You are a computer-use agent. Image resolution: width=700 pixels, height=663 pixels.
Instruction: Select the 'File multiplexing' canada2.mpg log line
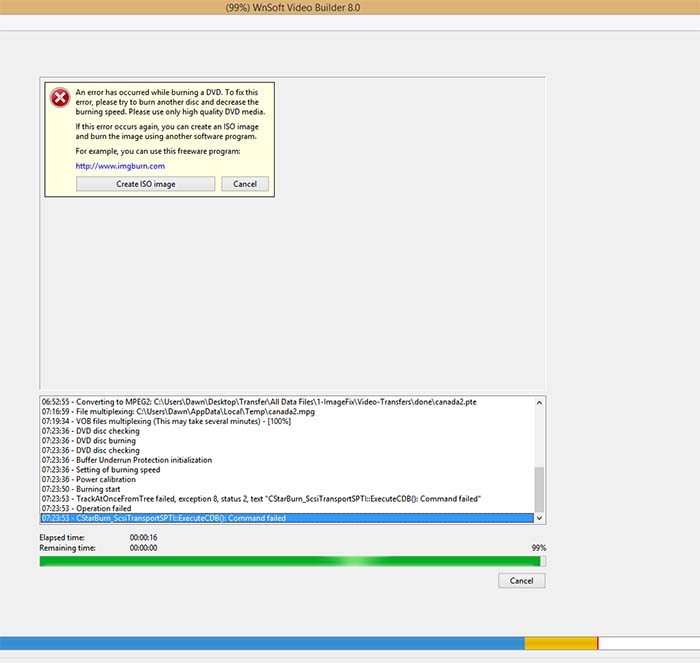pyautogui.click(x=287, y=412)
